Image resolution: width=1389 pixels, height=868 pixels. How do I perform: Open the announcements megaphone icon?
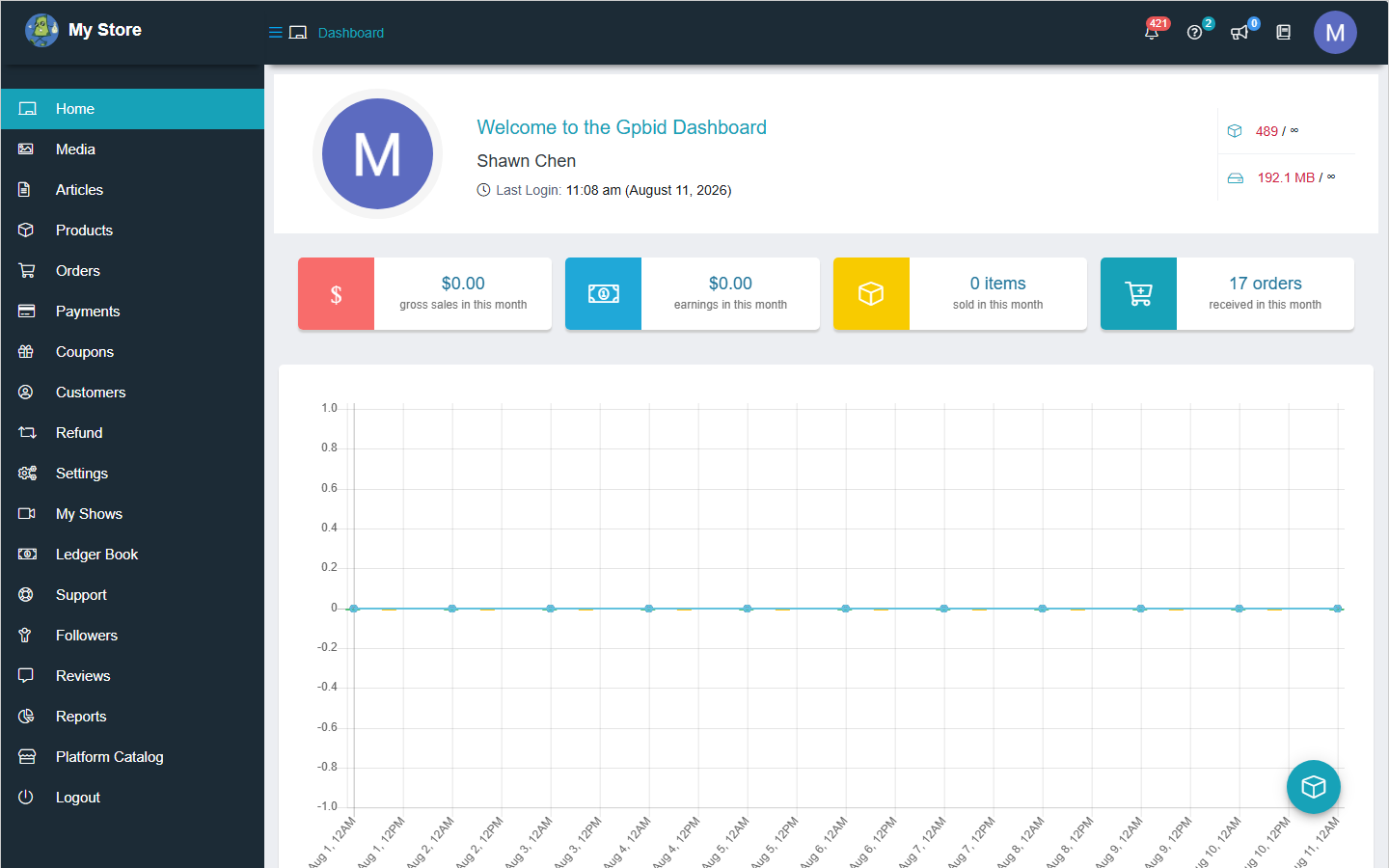coord(1239,32)
